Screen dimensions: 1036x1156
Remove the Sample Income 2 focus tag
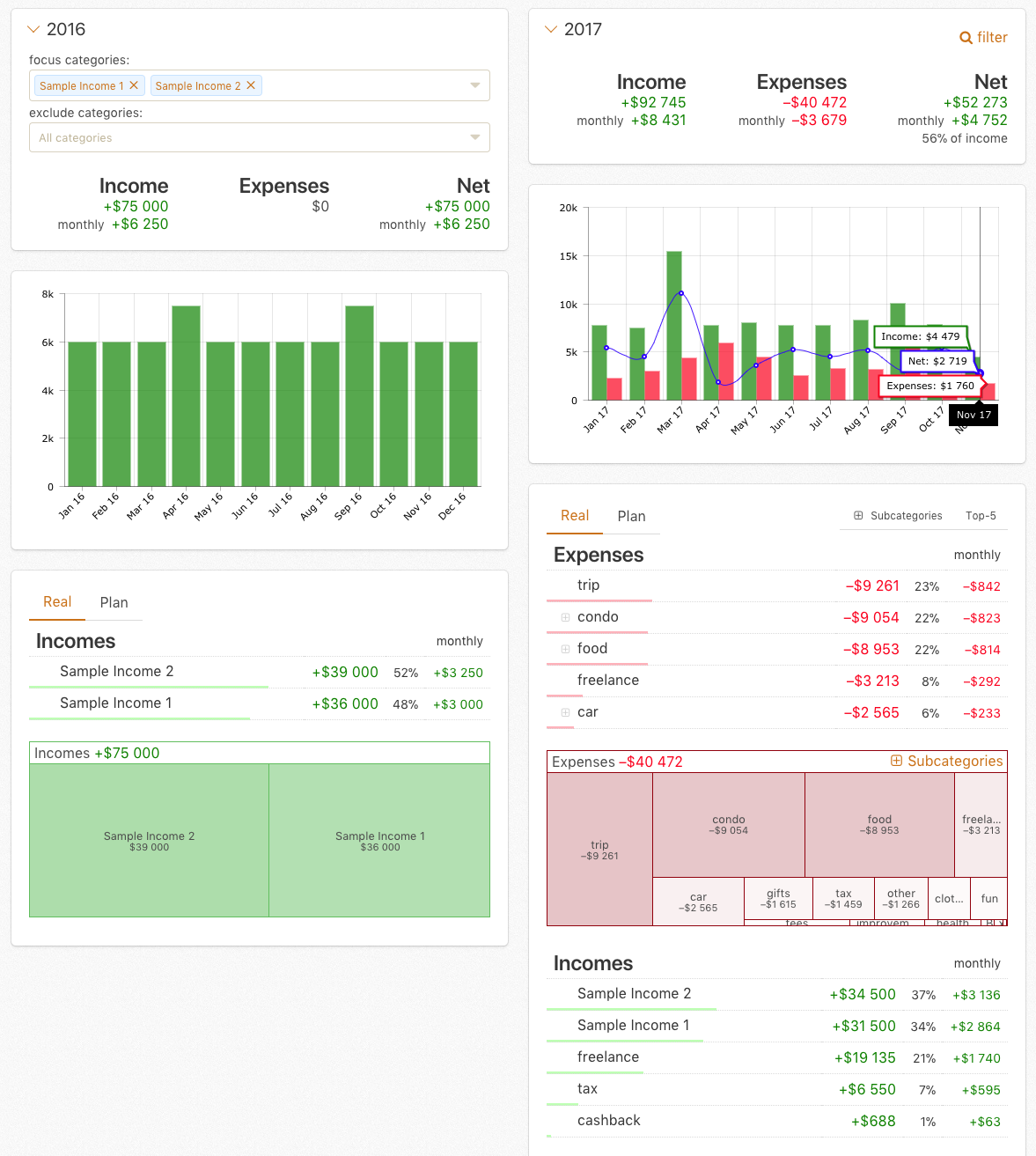[251, 85]
